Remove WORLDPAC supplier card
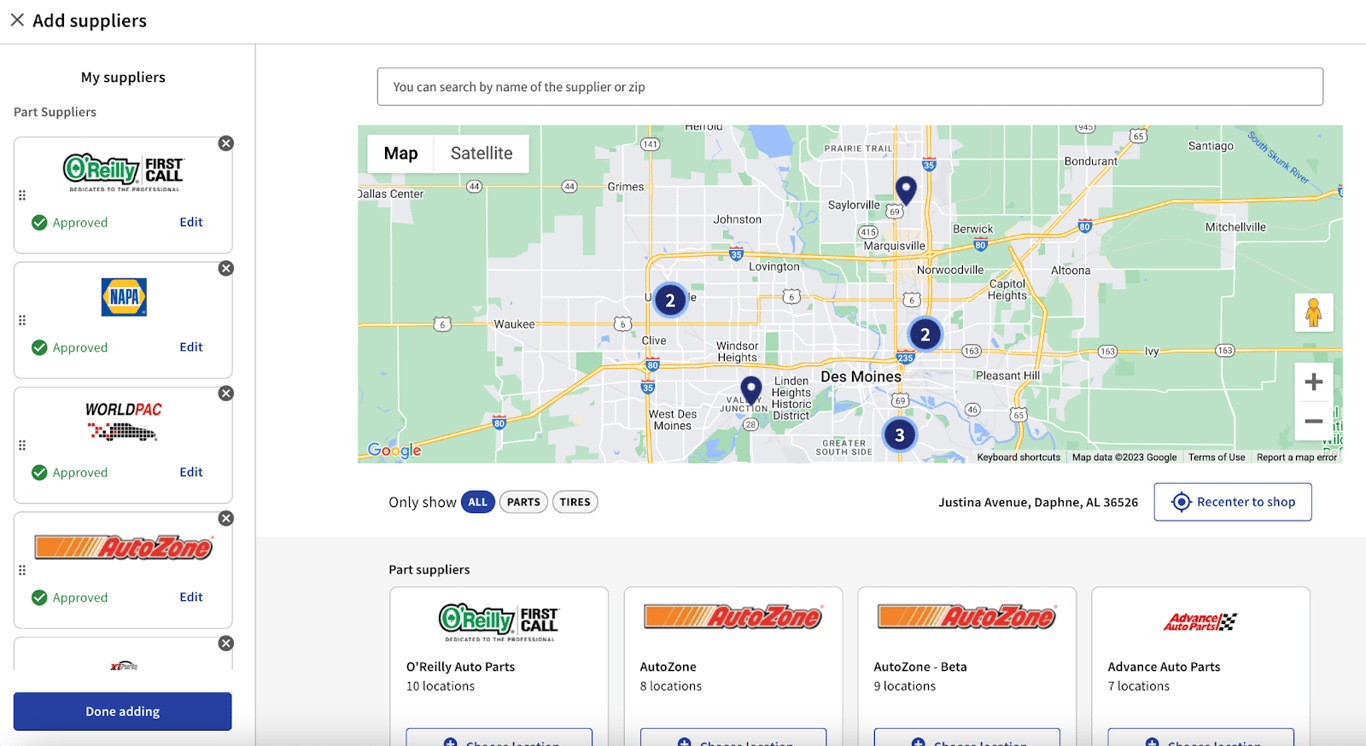This screenshot has height=746, width=1366. [x=226, y=393]
